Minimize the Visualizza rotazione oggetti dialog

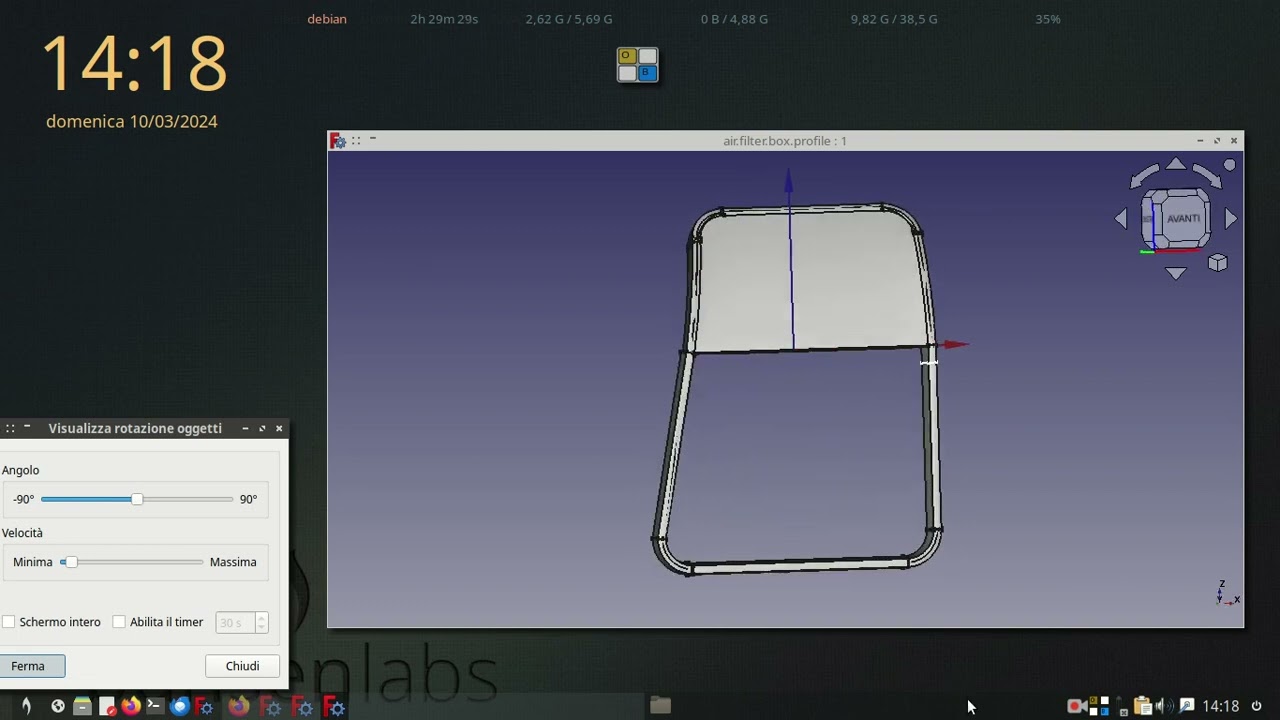245,428
